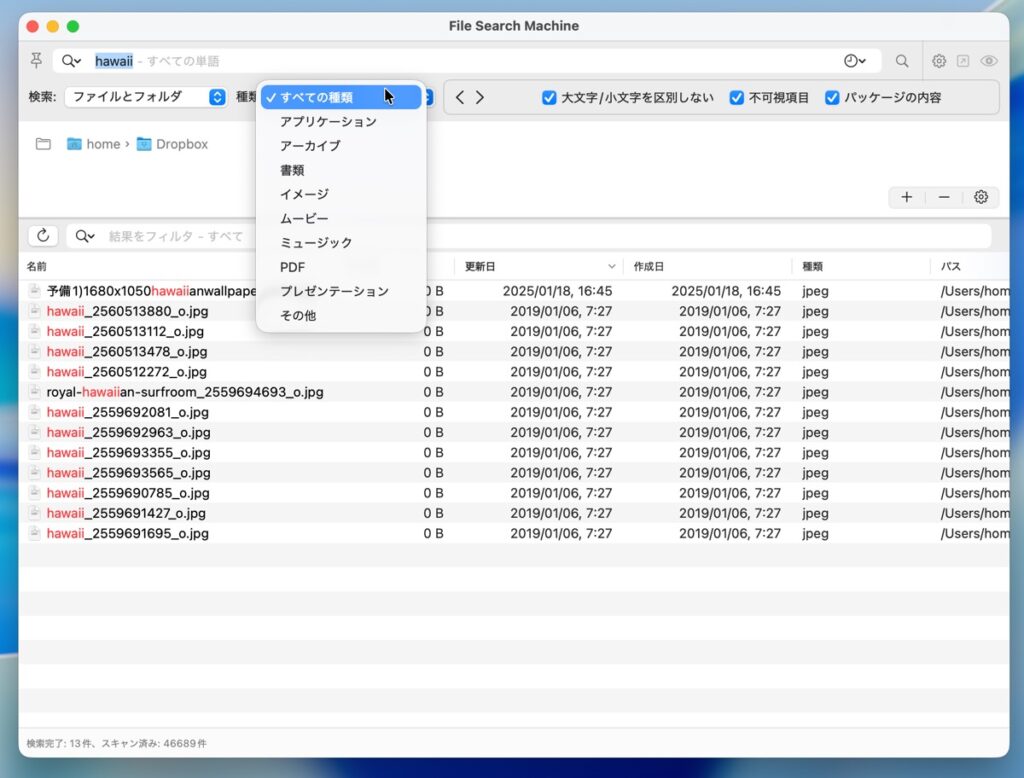Click the pin icon beside search field
Image resolution: width=1024 pixels, height=778 pixels.
point(36,61)
